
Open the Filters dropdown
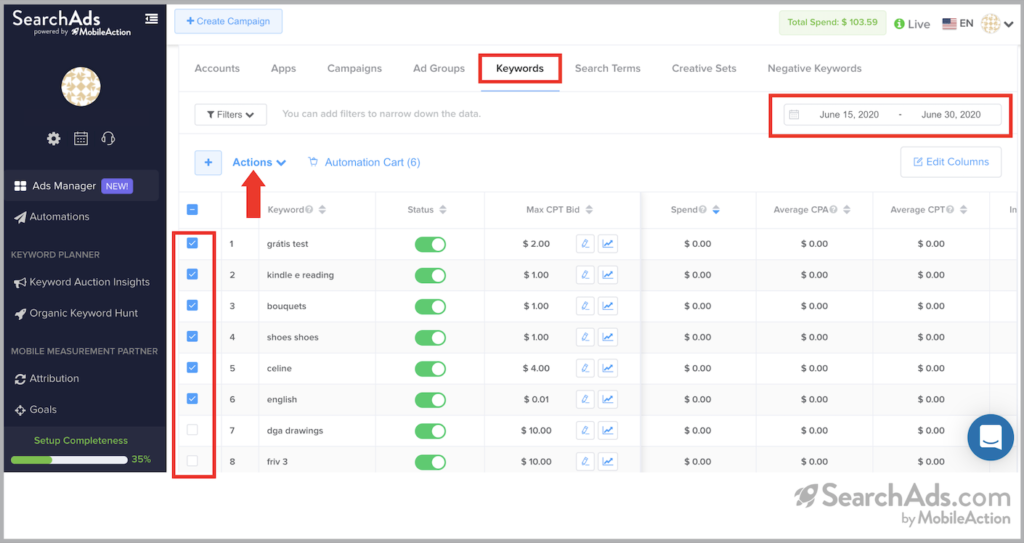231,114
